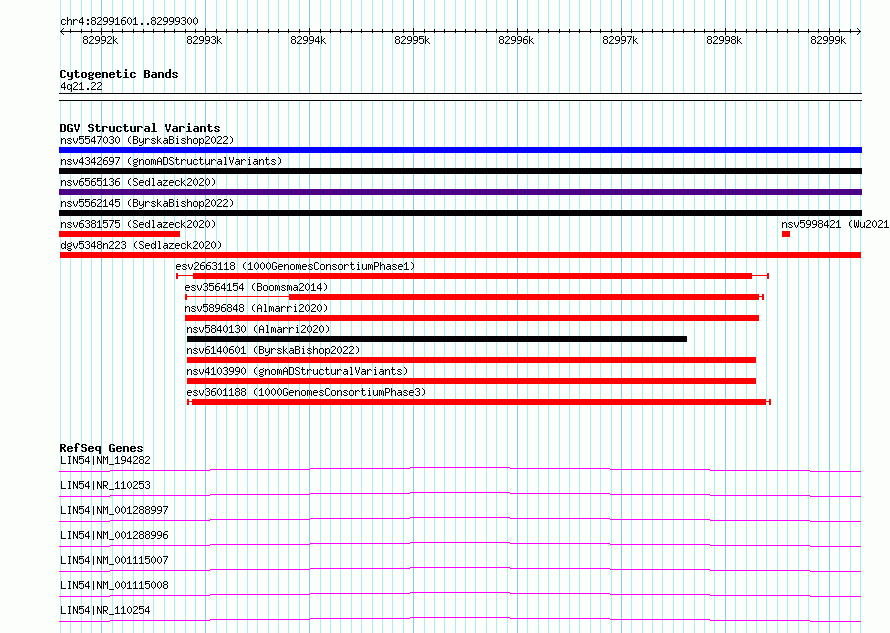Click the nsv4103990 red variant bar
Viewport: 890px width, 633px height.
(x=472, y=381)
